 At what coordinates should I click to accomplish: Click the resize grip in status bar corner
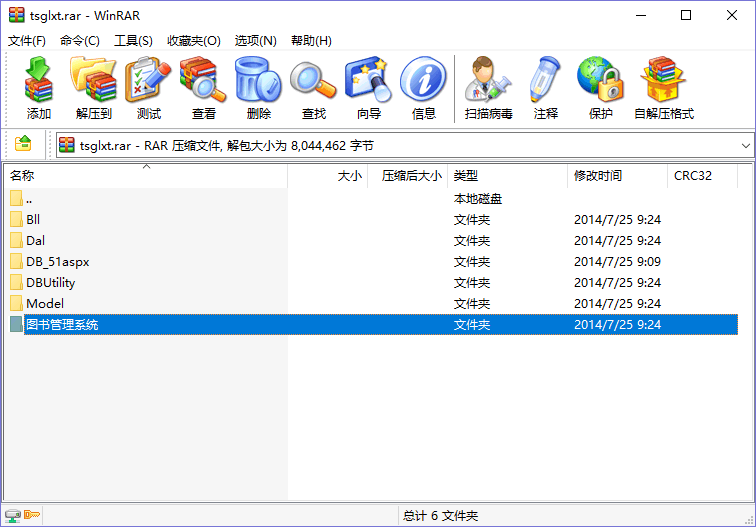749,519
